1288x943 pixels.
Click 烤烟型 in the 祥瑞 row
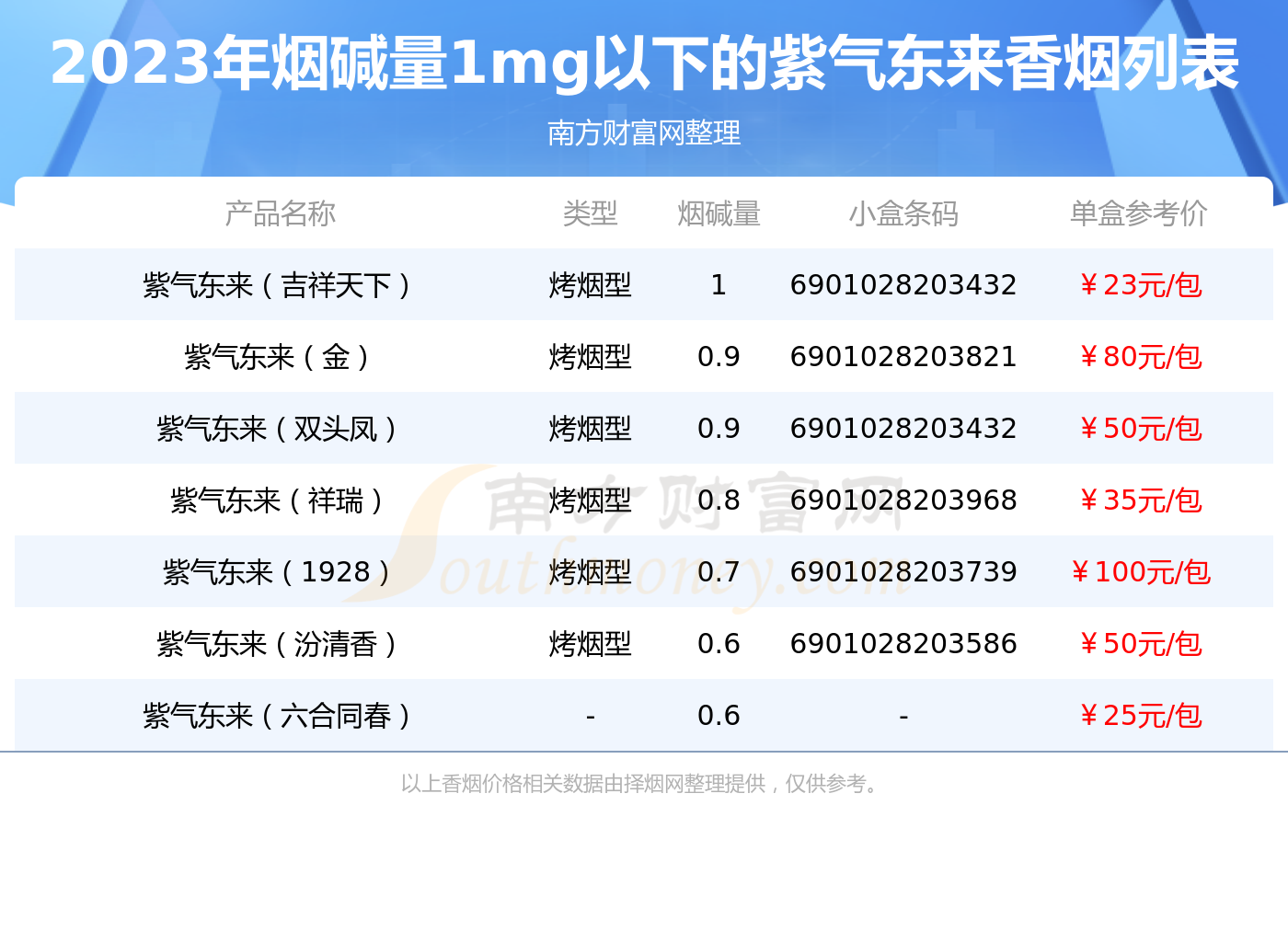pyautogui.click(x=590, y=500)
